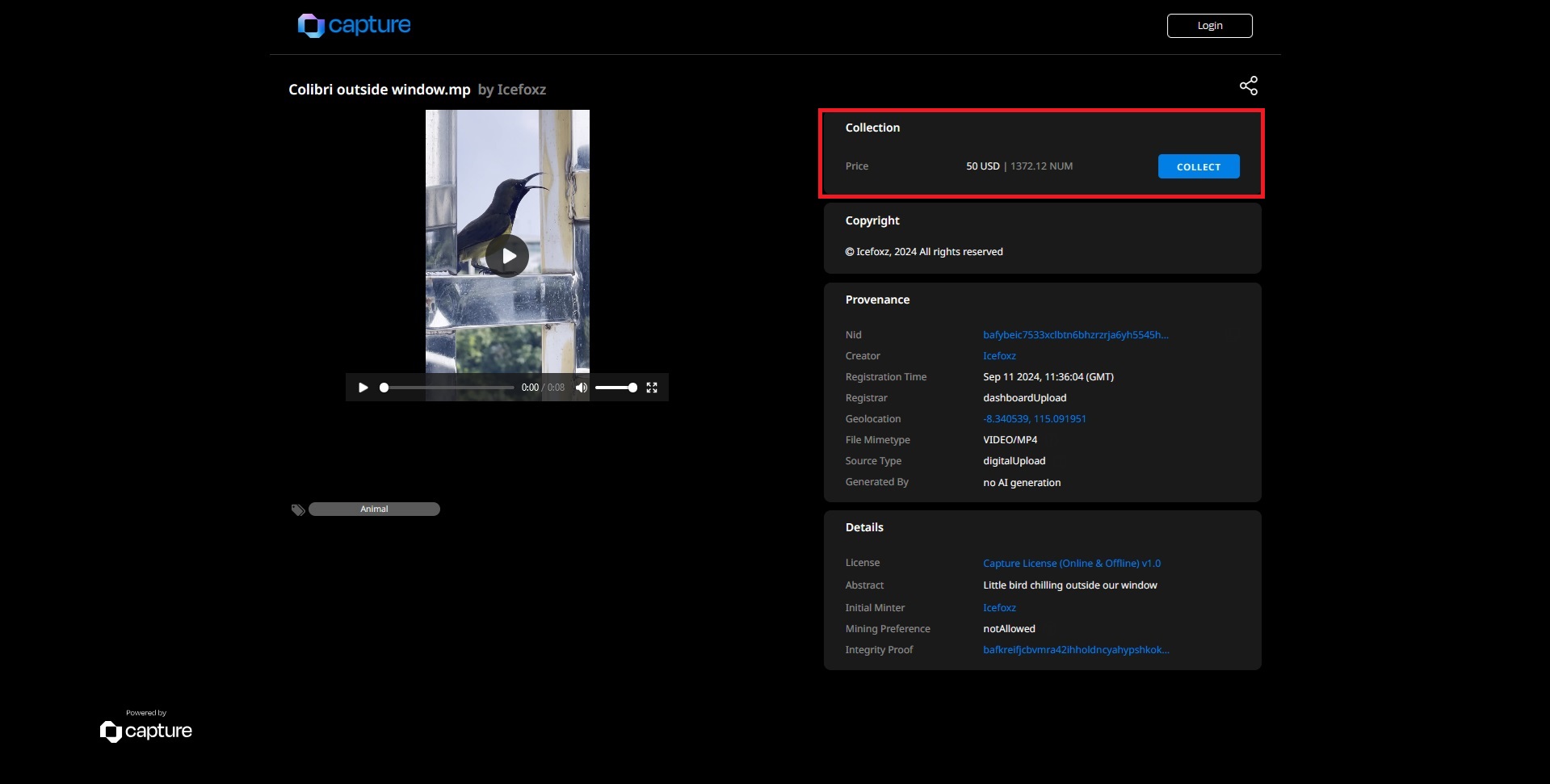Adjust the volume slider
Image resolution: width=1550 pixels, height=784 pixels.
[615, 388]
